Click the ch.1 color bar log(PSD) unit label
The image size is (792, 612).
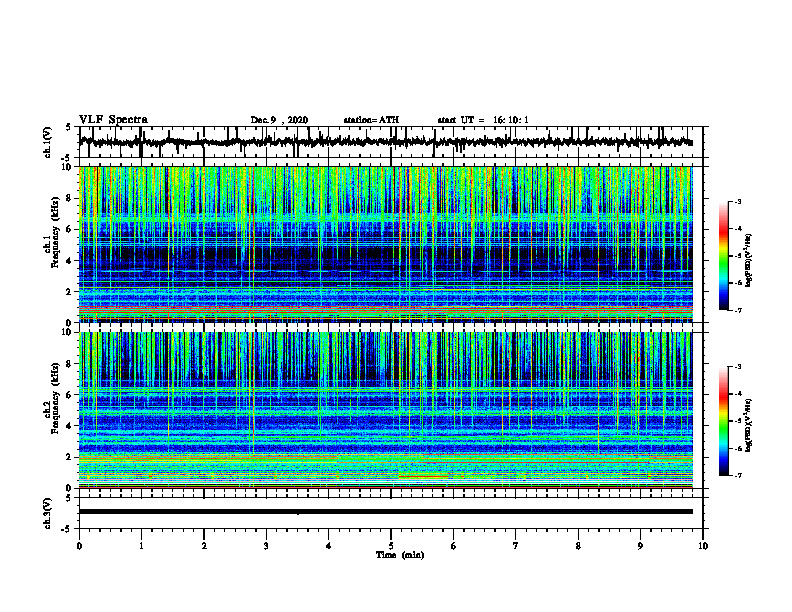click(x=750, y=260)
